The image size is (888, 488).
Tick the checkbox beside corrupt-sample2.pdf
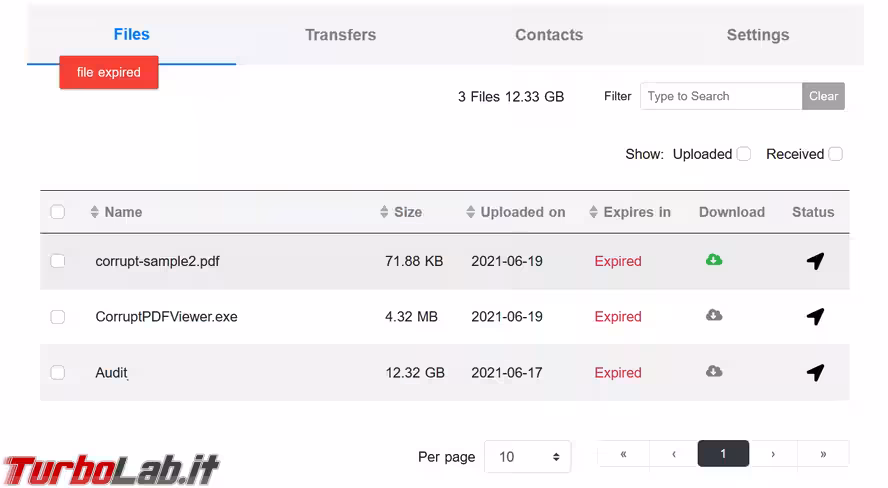(x=58, y=261)
